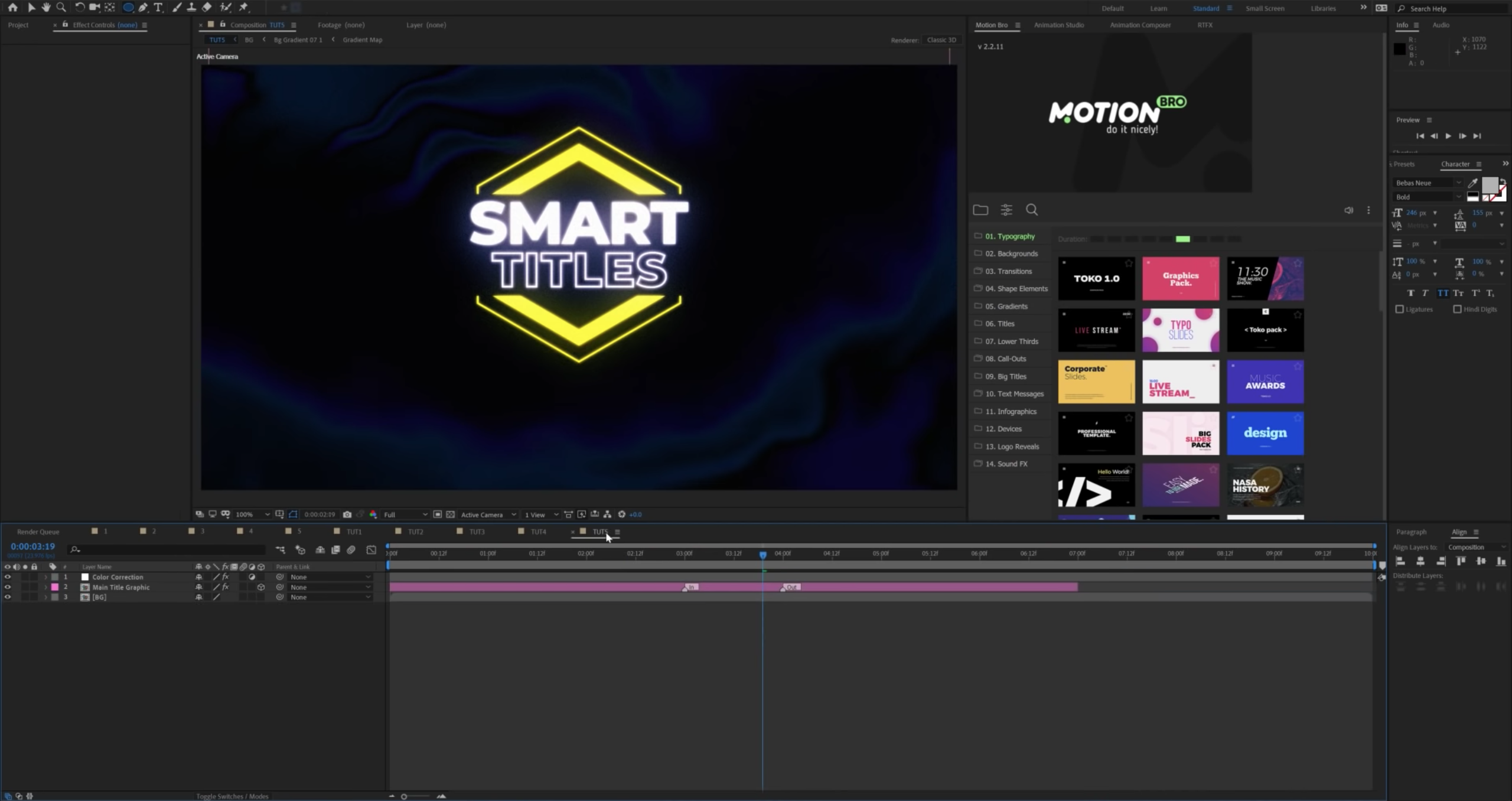Viewport: 1512px width, 801px height.
Task: Hide the Color Correction layer
Action: coord(8,577)
